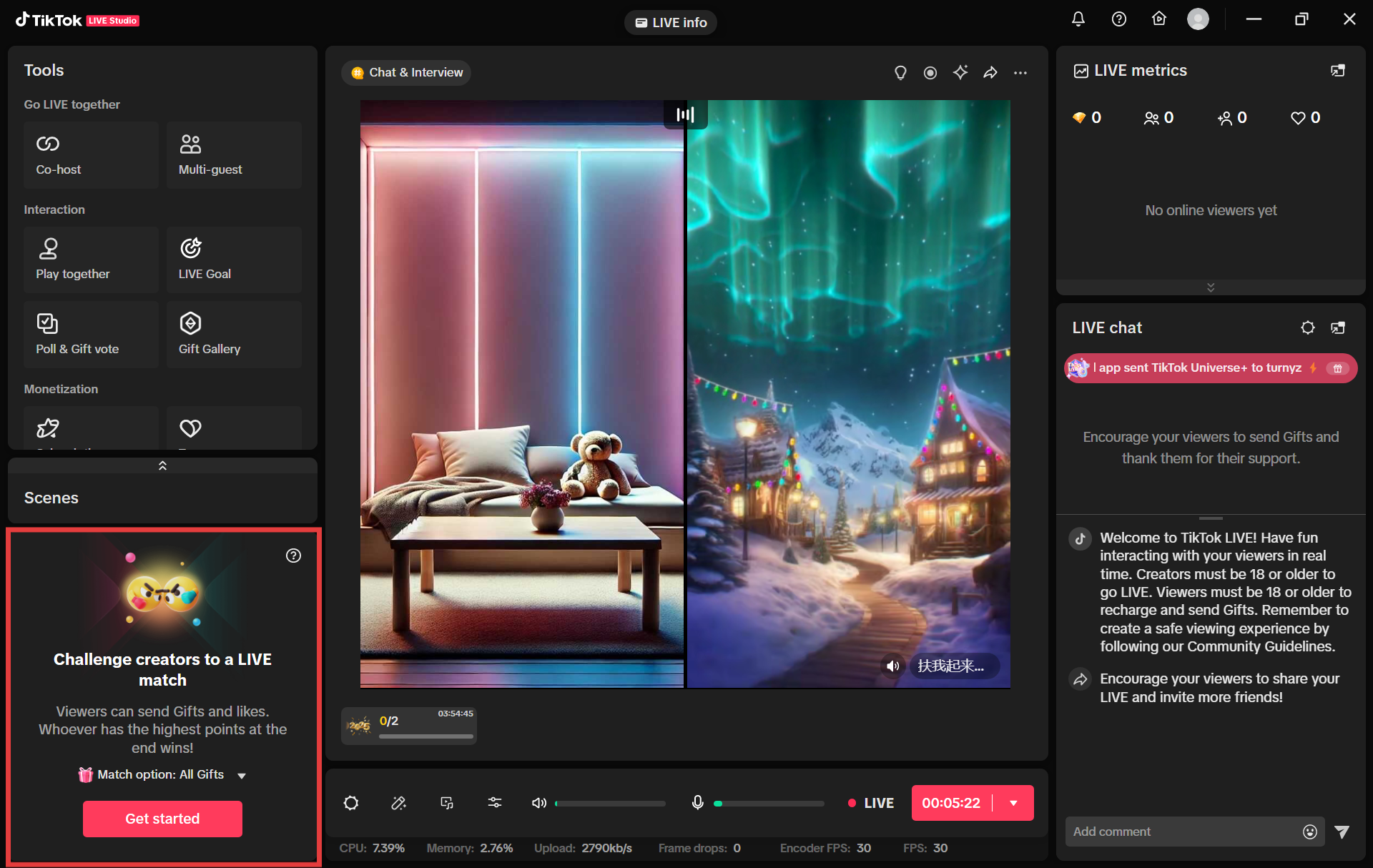Click the magic wand enhance icon in bottom toolbar
Image resolution: width=1373 pixels, height=868 pixels.
(x=398, y=802)
